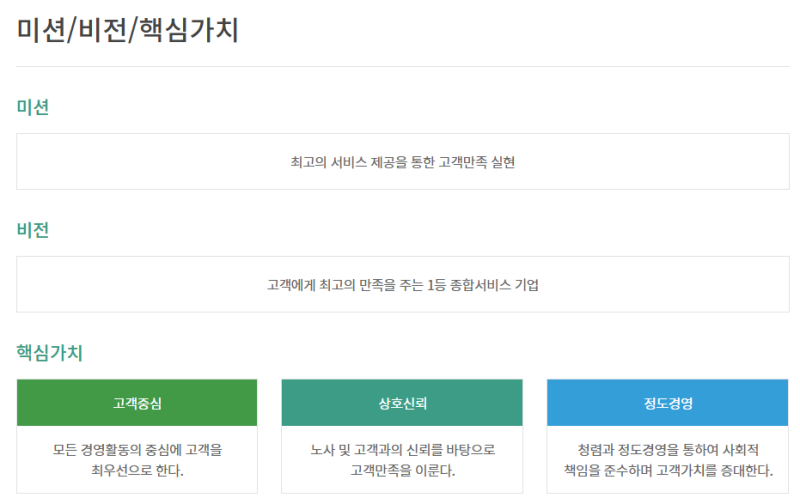Select the green 미션 section heading

(x=33, y=107)
